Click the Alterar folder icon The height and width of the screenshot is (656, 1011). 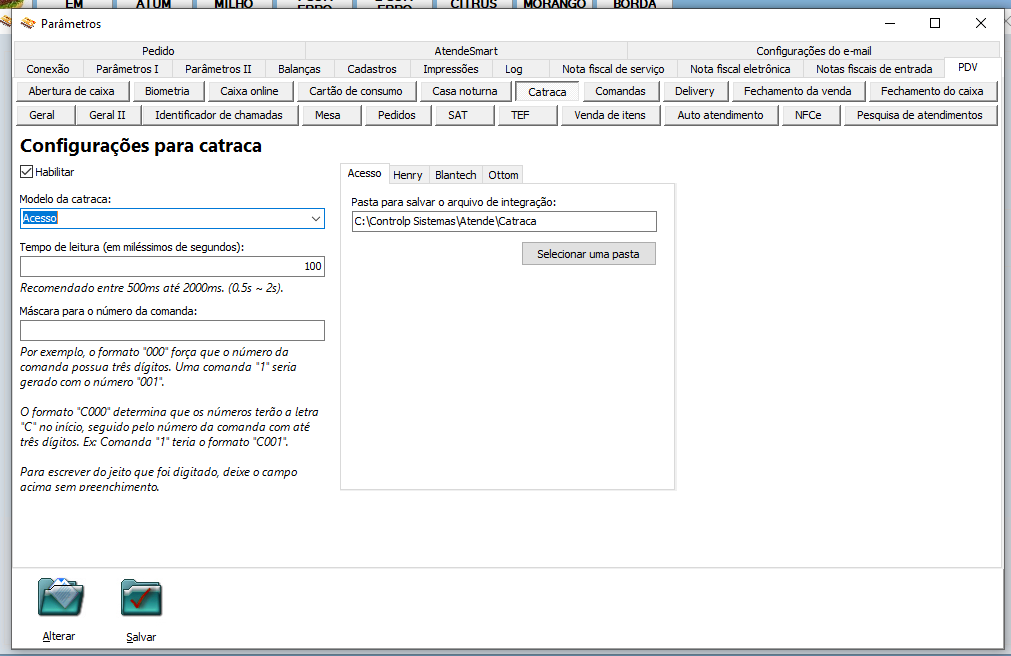click(x=58, y=597)
